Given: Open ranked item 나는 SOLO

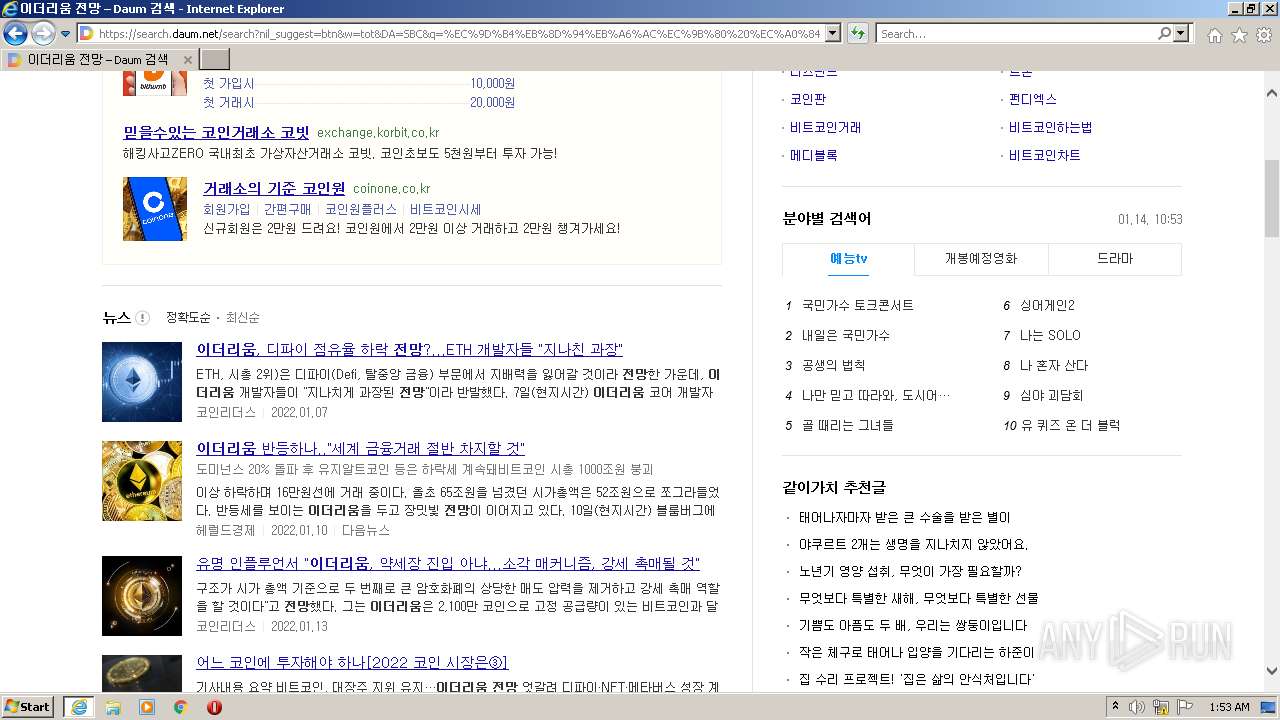Looking at the screenshot, I should [x=1050, y=335].
